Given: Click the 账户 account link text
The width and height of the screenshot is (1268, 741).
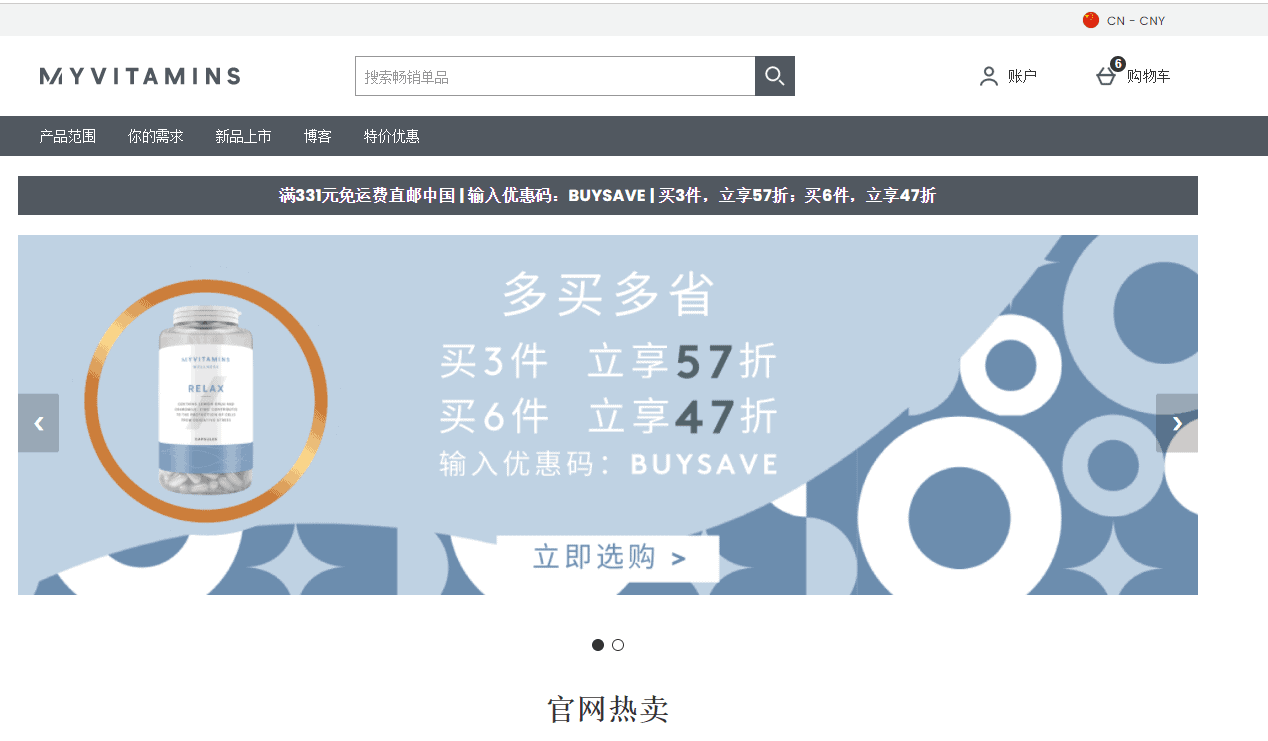Looking at the screenshot, I should click(1022, 76).
